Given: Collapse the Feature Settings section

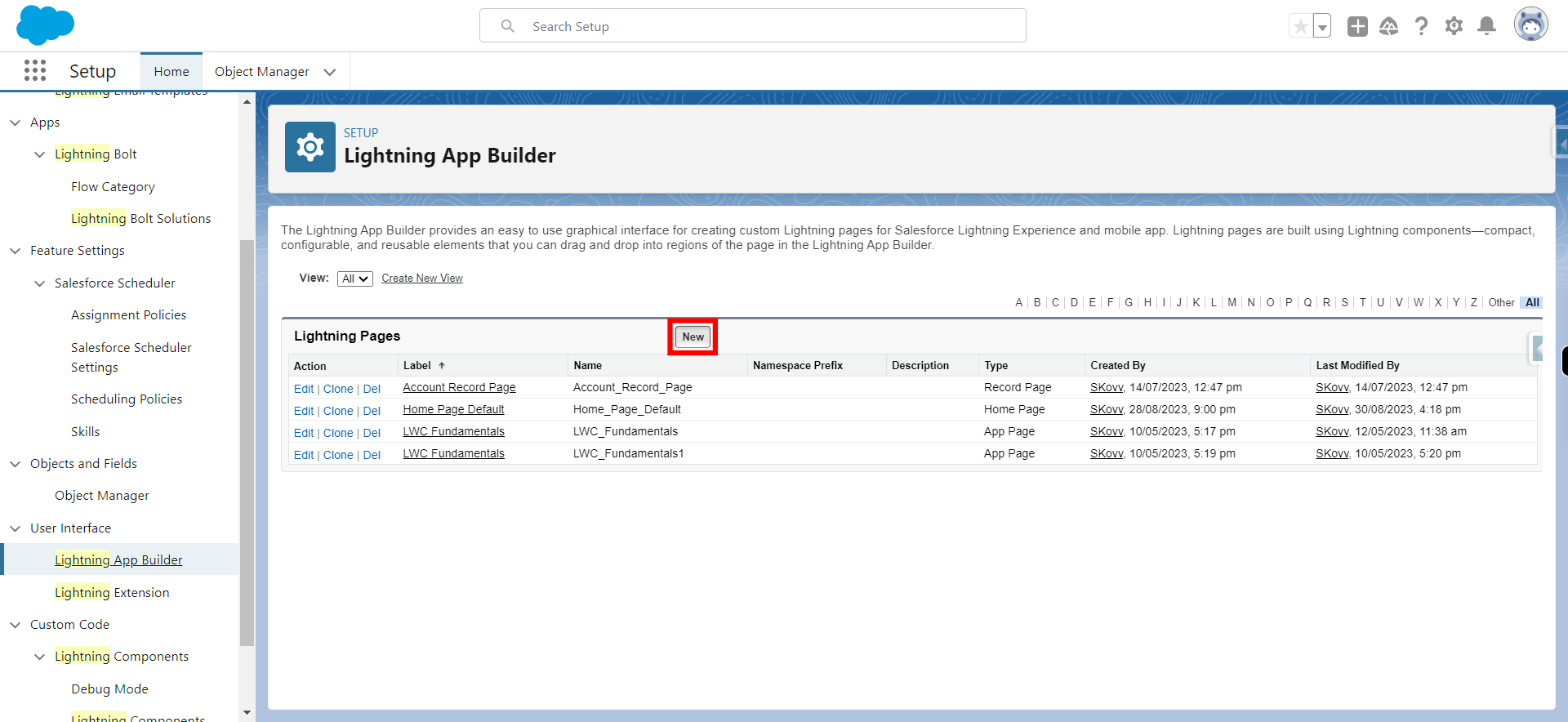Looking at the screenshot, I should pyautogui.click(x=16, y=251).
